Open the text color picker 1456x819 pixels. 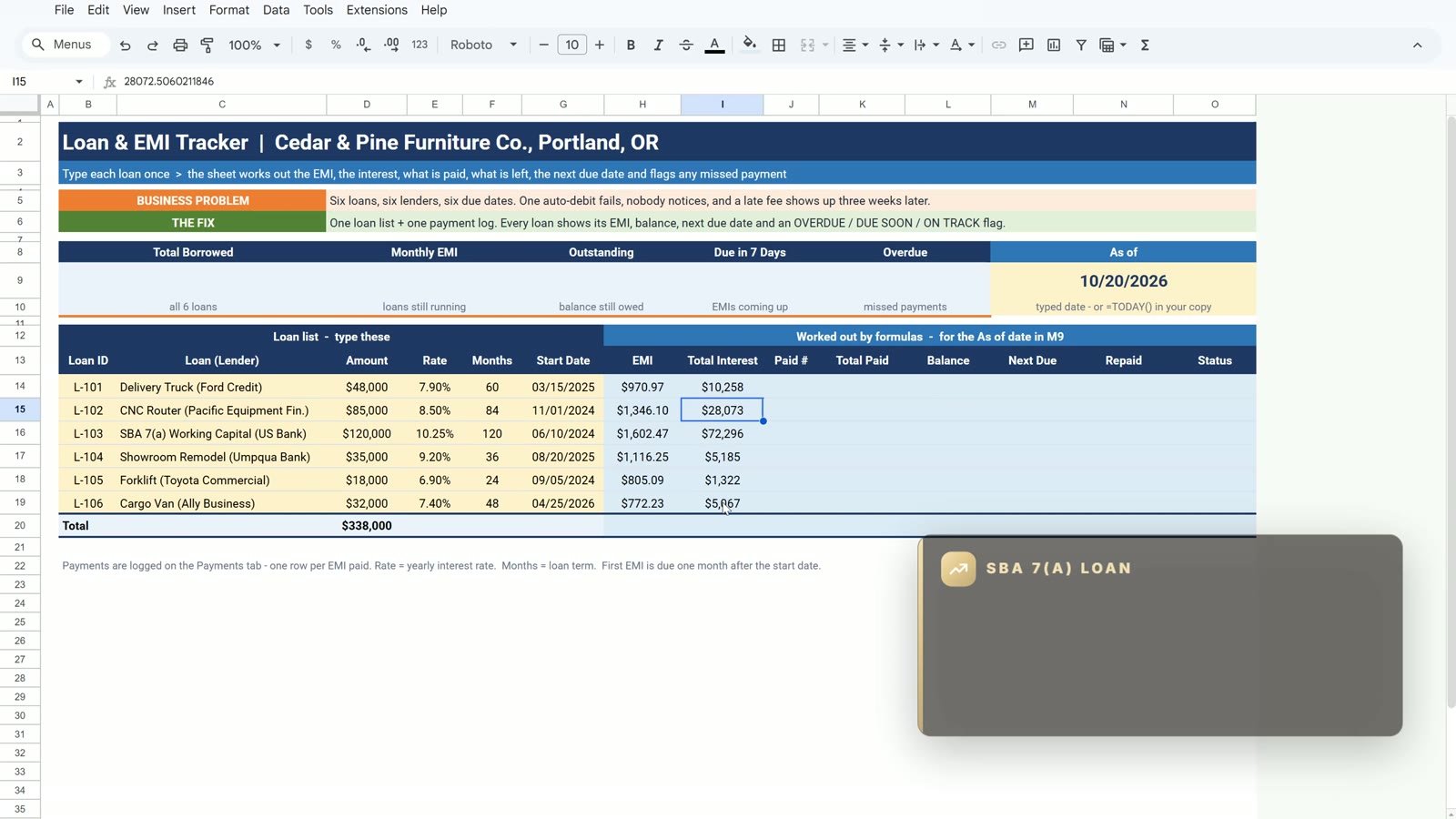click(x=714, y=45)
